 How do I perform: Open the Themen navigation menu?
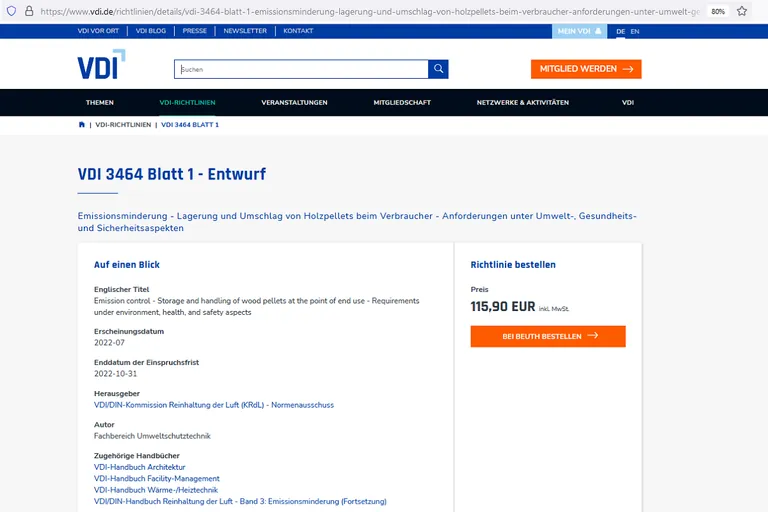100,102
